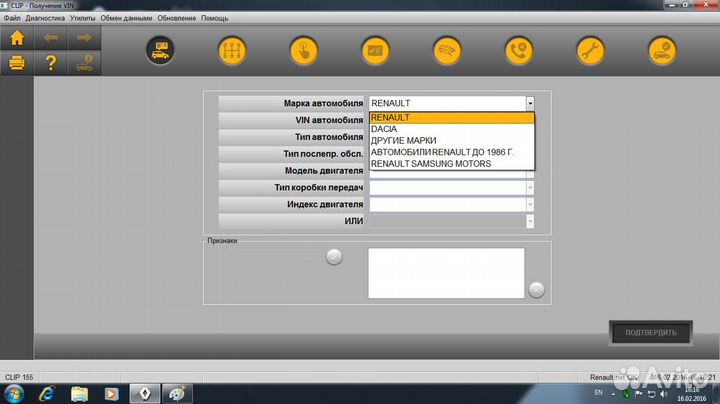Select the gearbox shifter round icon

click(231, 49)
